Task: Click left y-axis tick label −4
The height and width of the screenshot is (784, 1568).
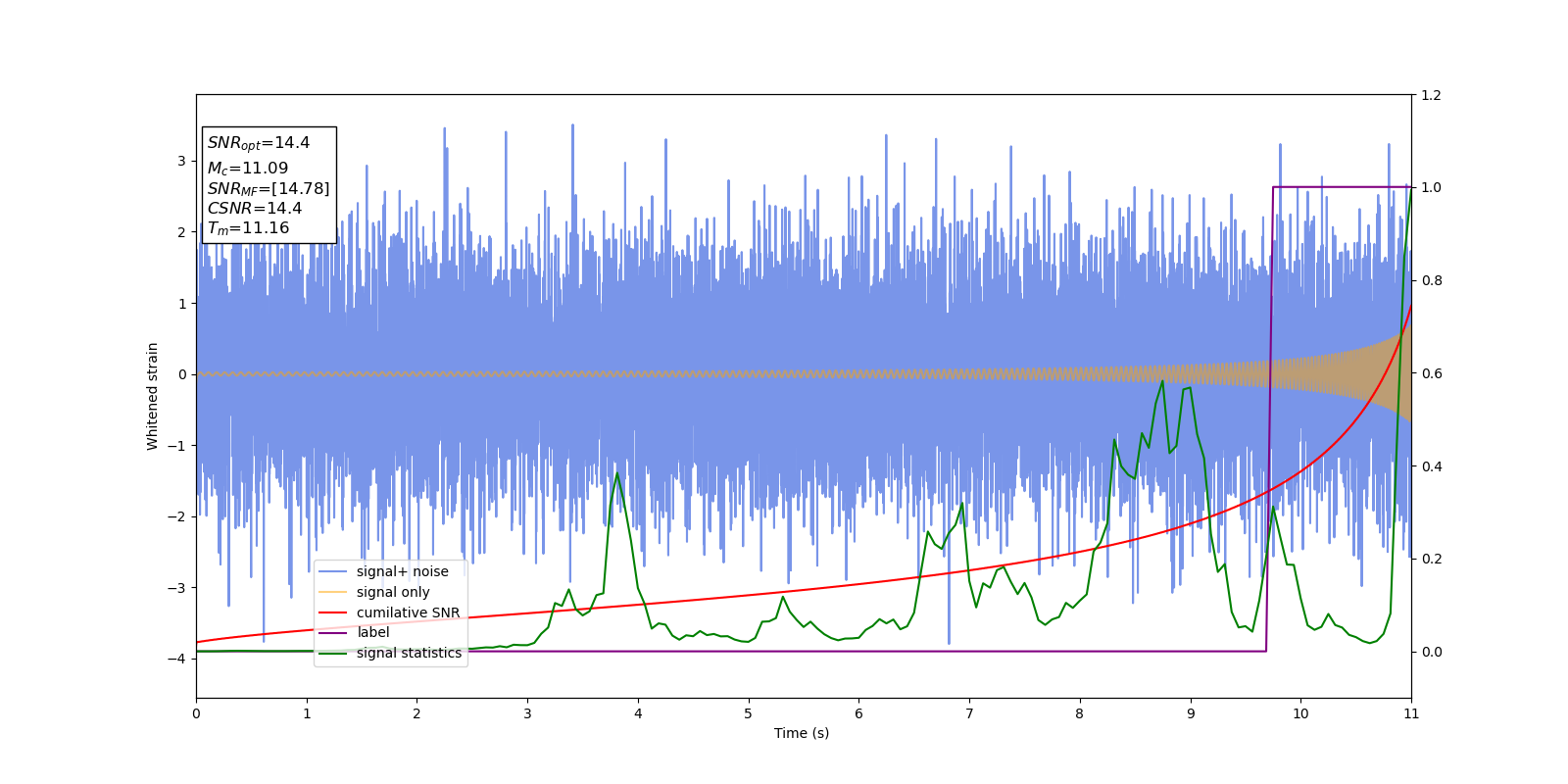Action: point(176,659)
